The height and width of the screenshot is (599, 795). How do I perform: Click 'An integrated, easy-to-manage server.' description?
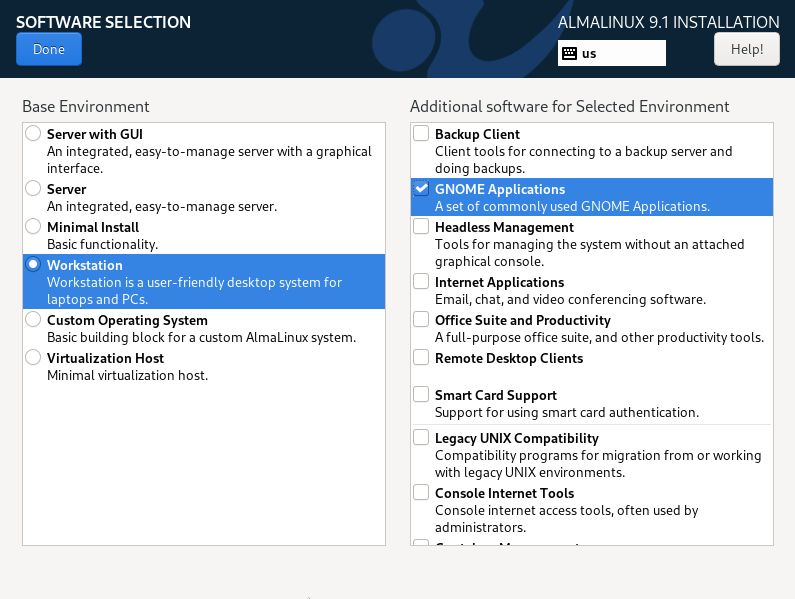tap(162, 206)
